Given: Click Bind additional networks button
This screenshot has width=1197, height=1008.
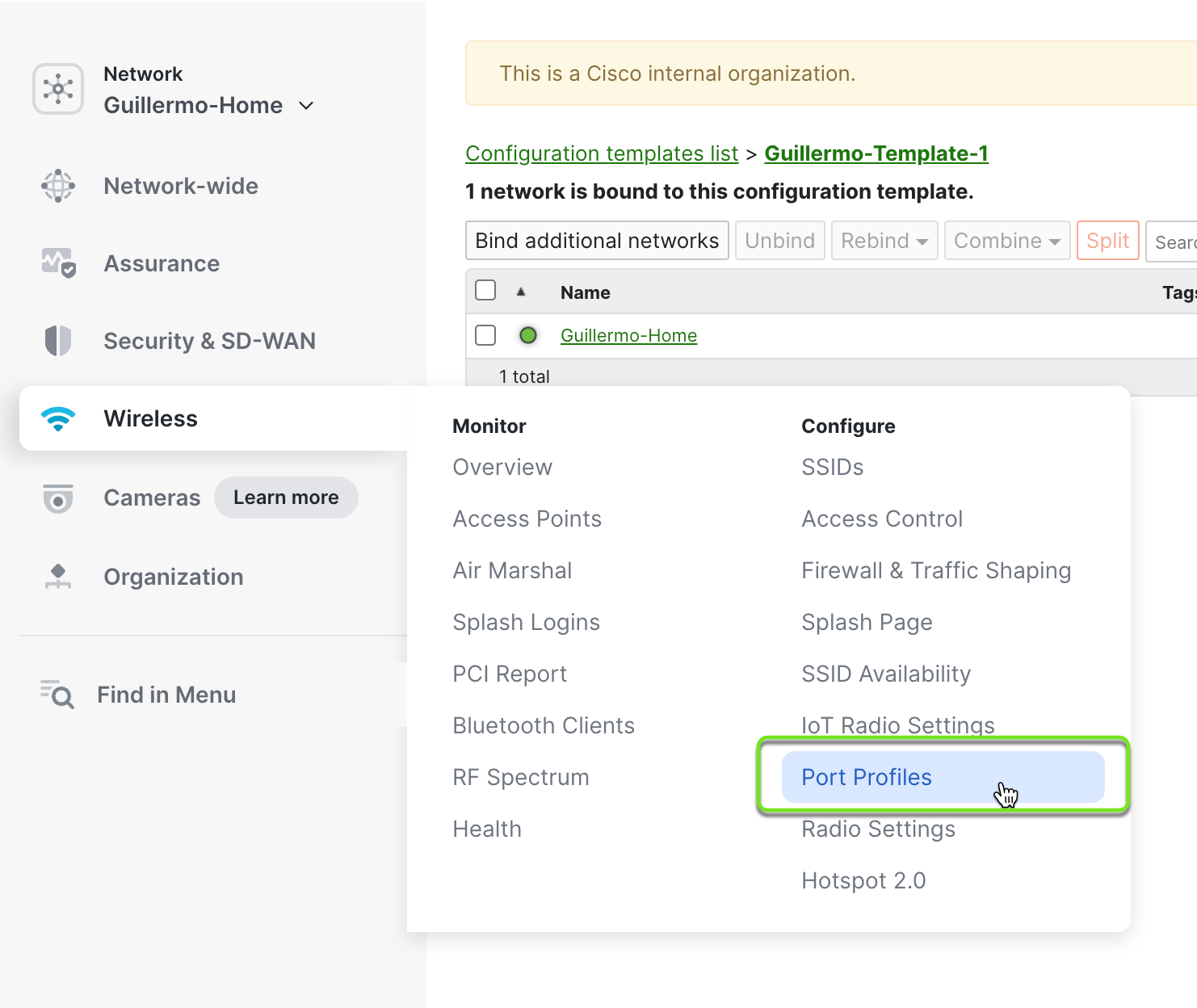Looking at the screenshot, I should click(597, 241).
